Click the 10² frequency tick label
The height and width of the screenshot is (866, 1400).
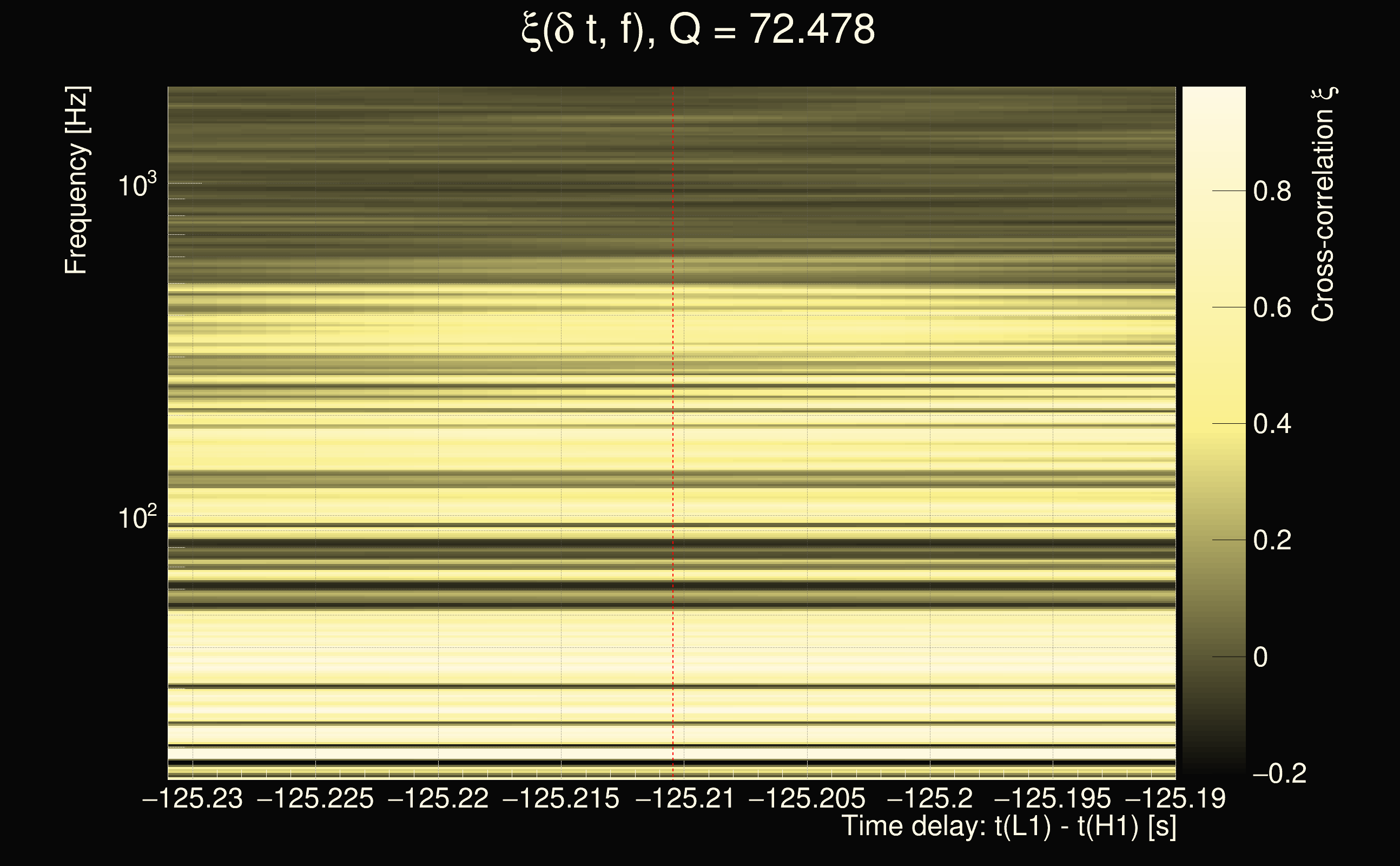pyautogui.click(x=137, y=517)
